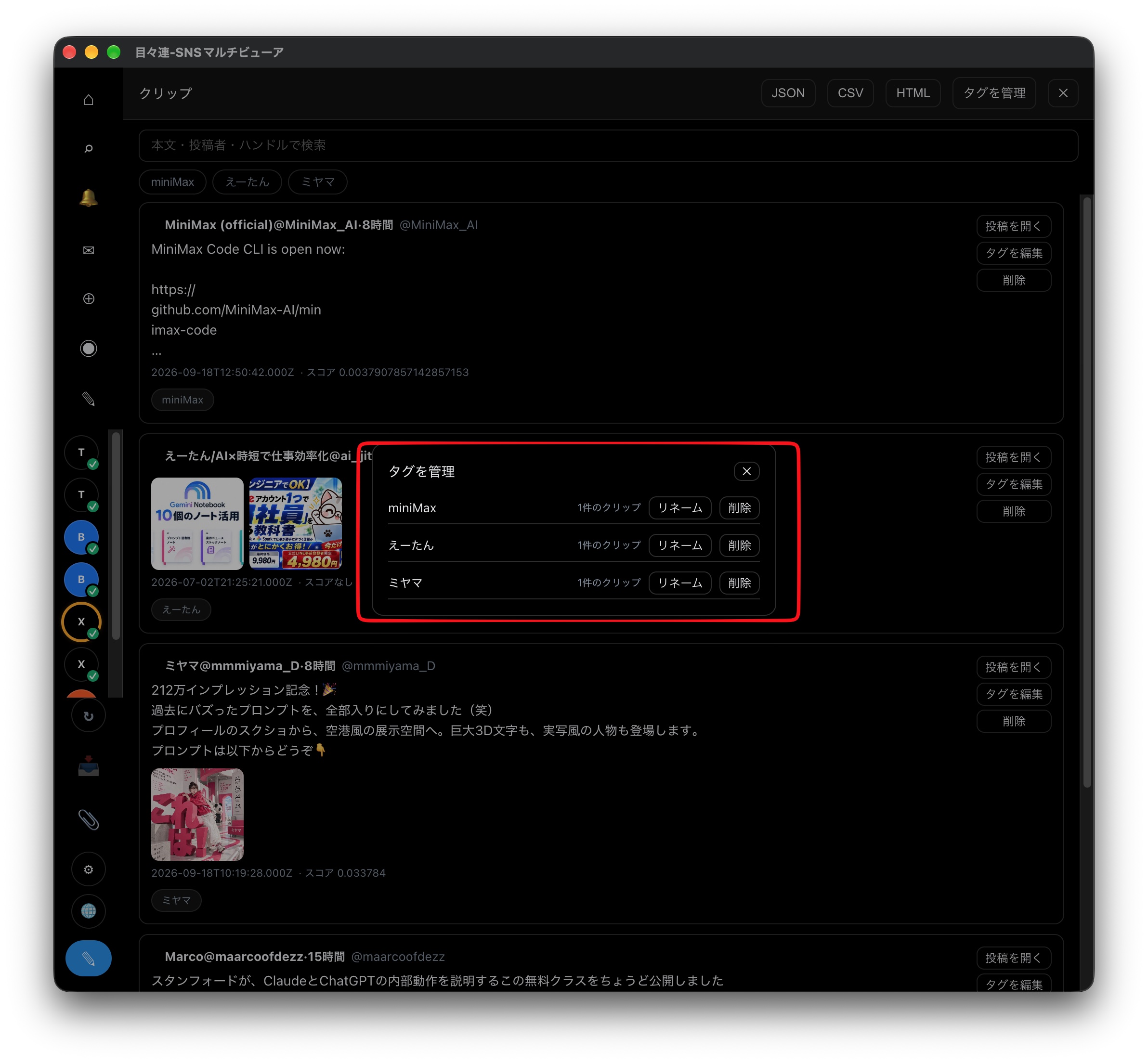Screen dimensions: 1148x1063
Task: Click the blue compose button at bottom
Action: point(88,959)
